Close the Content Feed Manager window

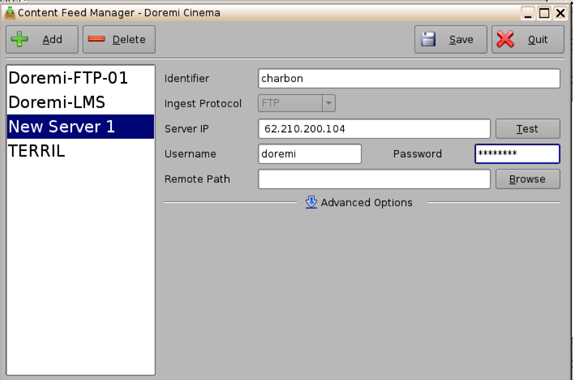(560, 13)
